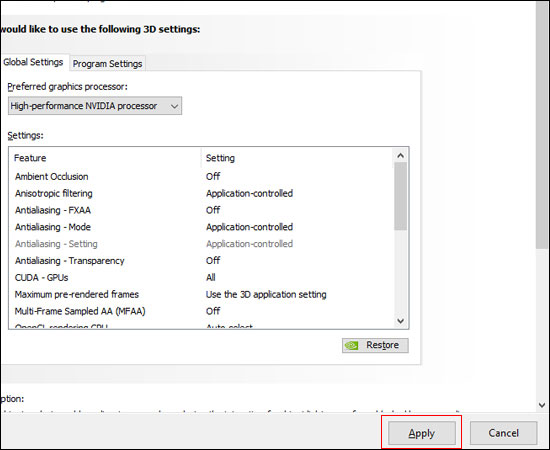
Task: Click the Cancel button
Action: pyautogui.click(x=503, y=433)
